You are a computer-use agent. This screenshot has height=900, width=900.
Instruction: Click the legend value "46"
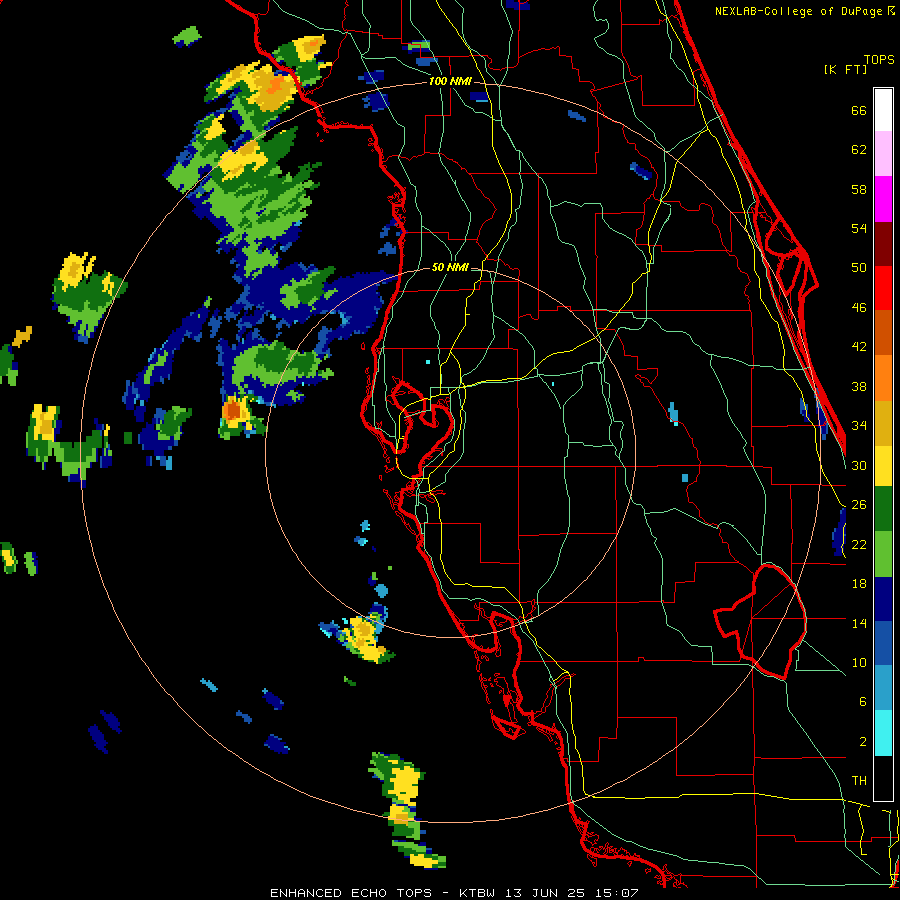(x=859, y=308)
